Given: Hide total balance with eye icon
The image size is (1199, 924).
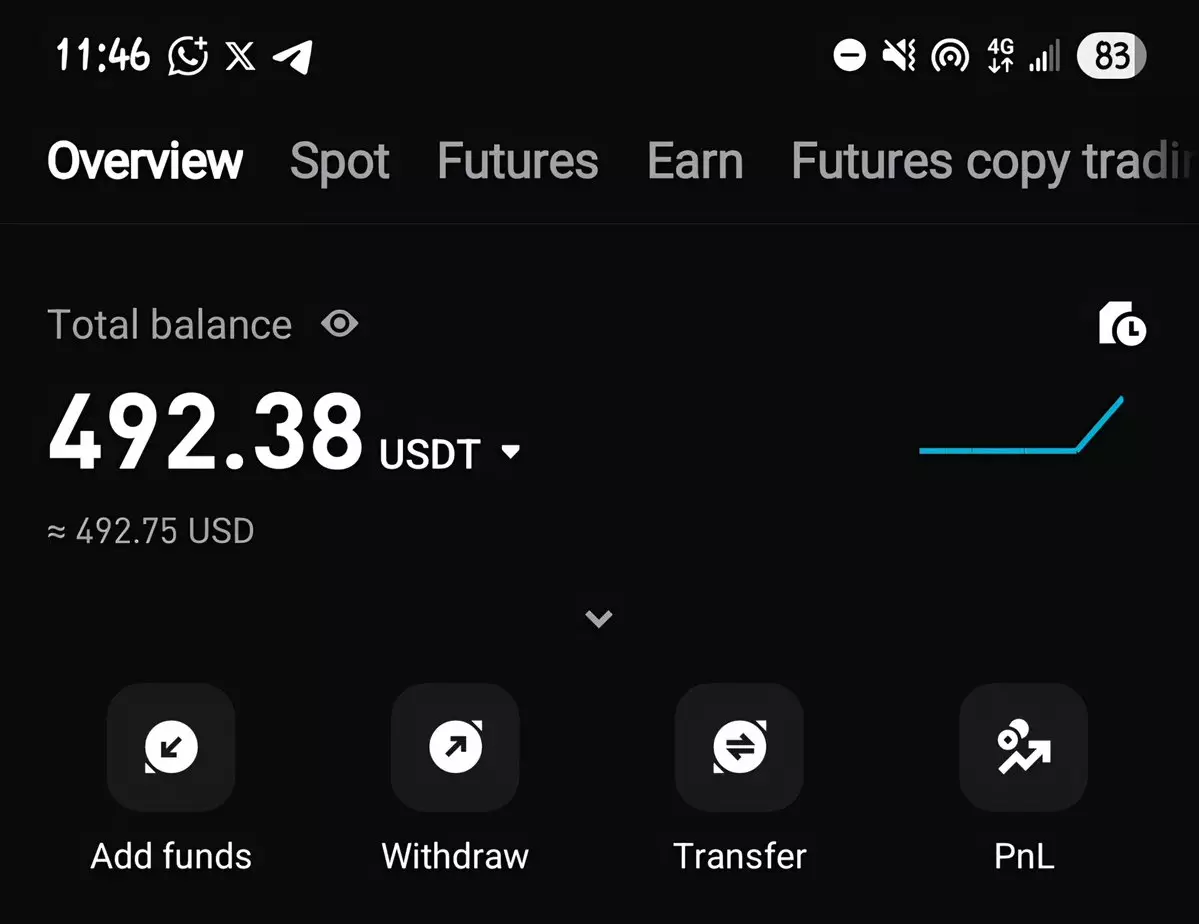Looking at the screenshot, I should [340, 324].
